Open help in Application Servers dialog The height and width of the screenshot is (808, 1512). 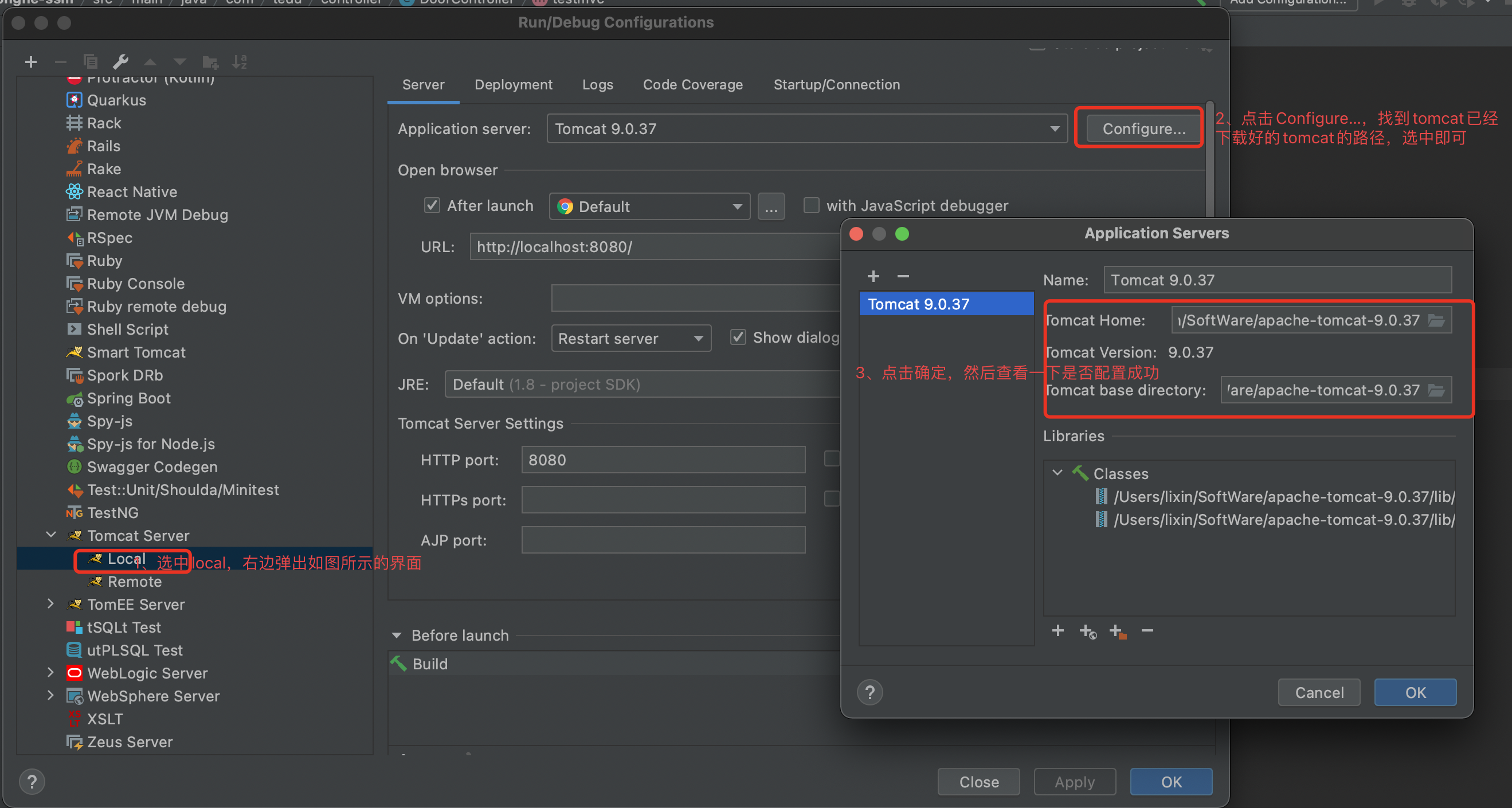coord(870,693)
